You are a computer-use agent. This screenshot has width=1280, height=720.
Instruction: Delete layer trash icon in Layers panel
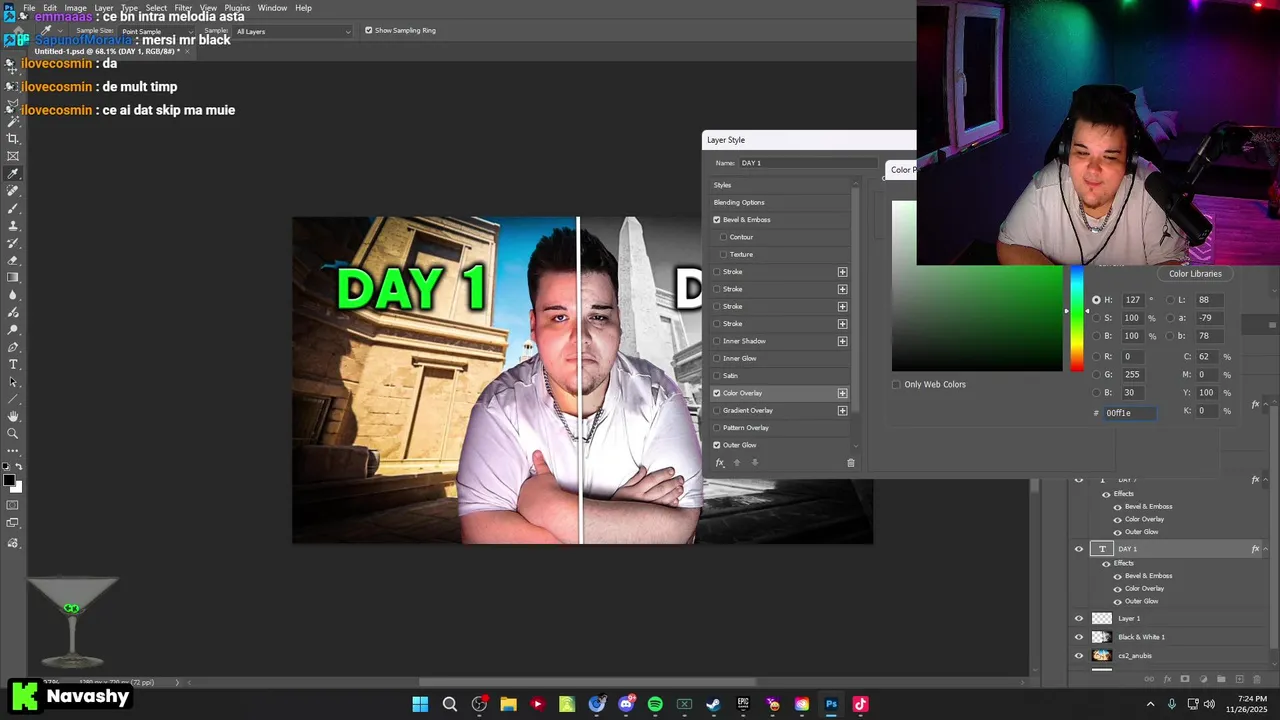(1258, 679)
